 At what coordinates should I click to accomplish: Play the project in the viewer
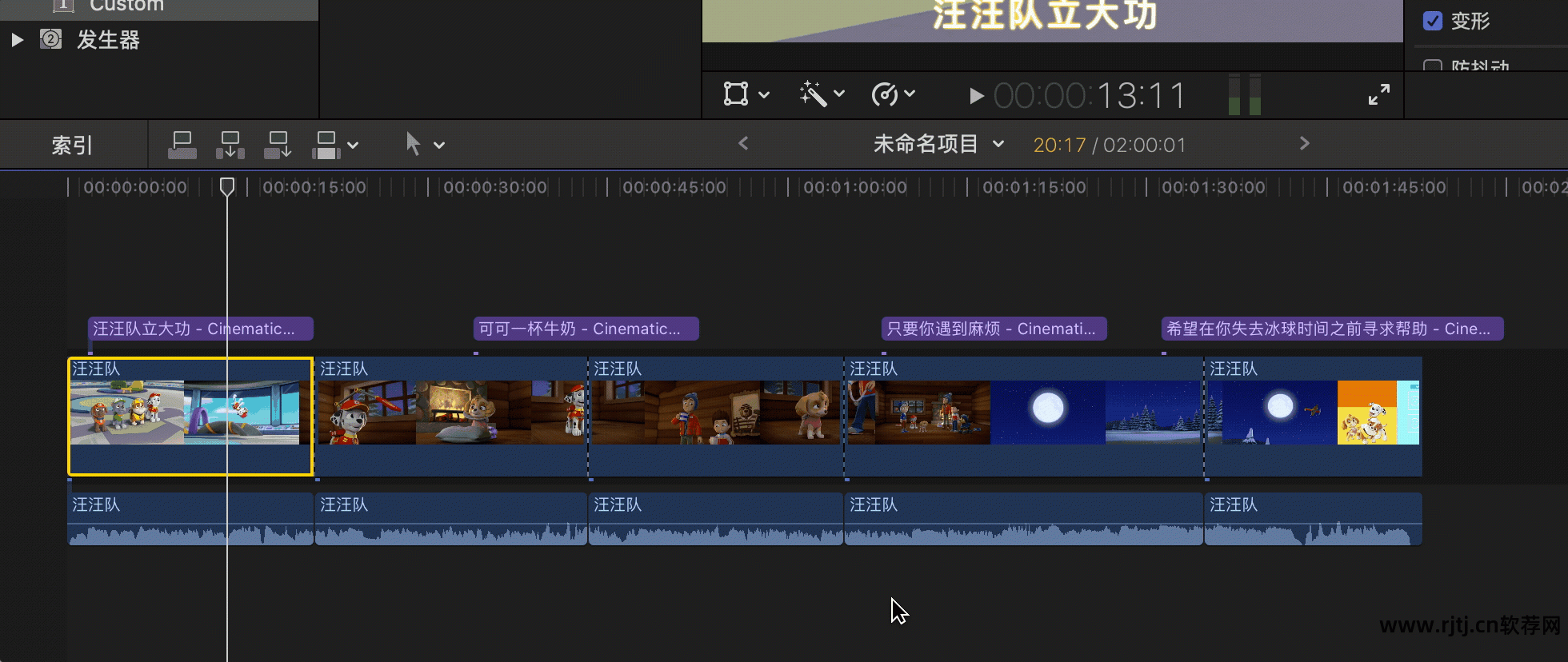click(976, 96)
